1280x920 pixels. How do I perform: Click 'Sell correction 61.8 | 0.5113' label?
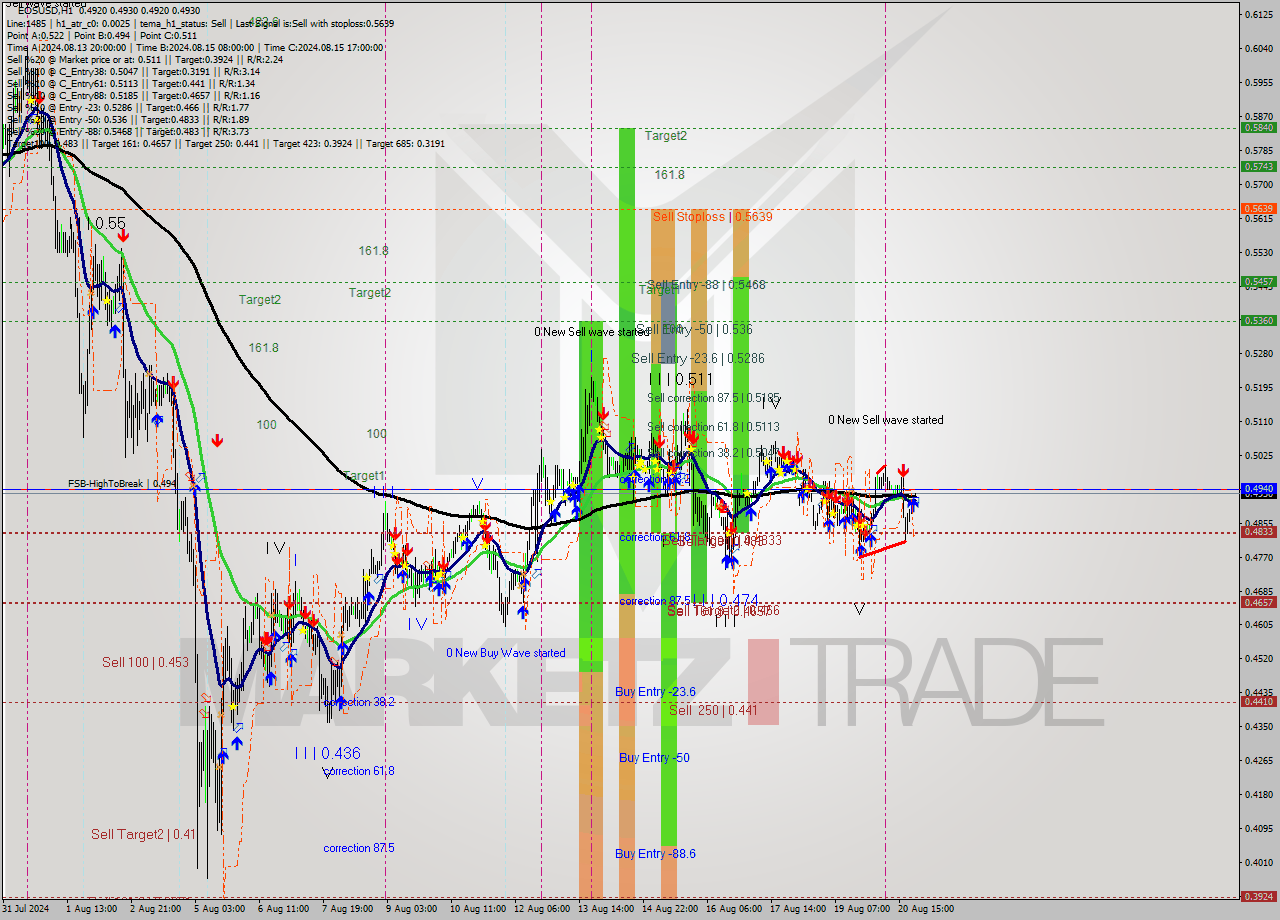pyautogui.click(x=713, y=426)
